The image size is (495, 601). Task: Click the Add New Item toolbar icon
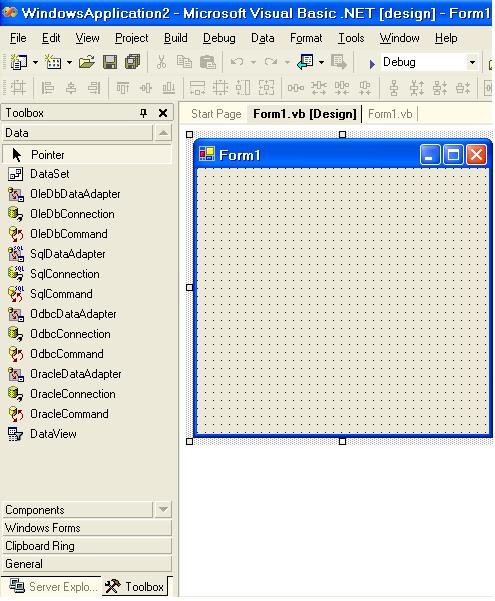(x=53, y=62)
